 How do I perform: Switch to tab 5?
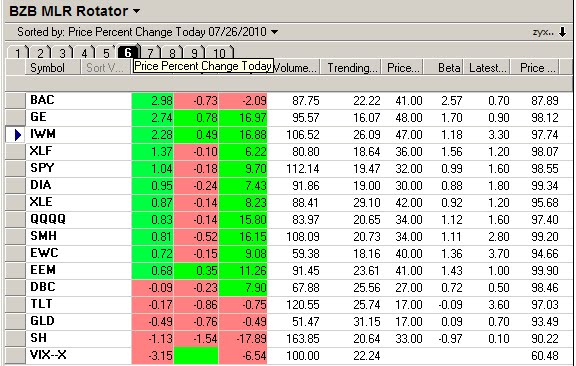[106, 53]
